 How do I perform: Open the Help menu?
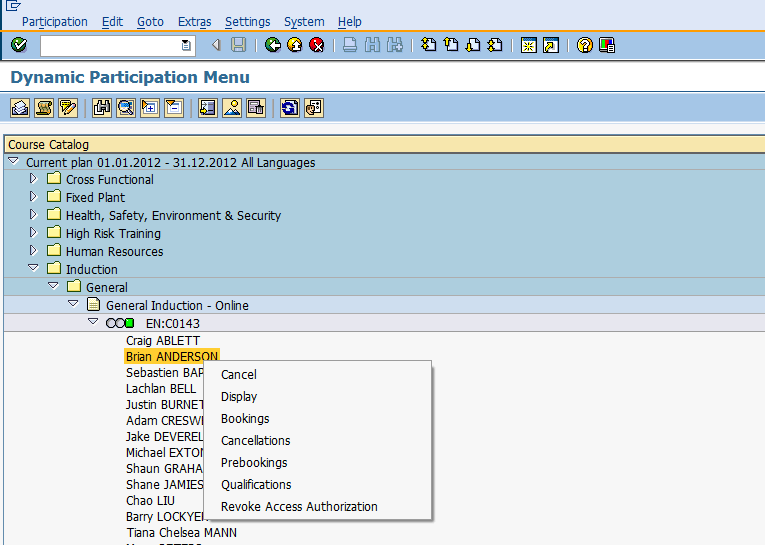pos(349,22)
